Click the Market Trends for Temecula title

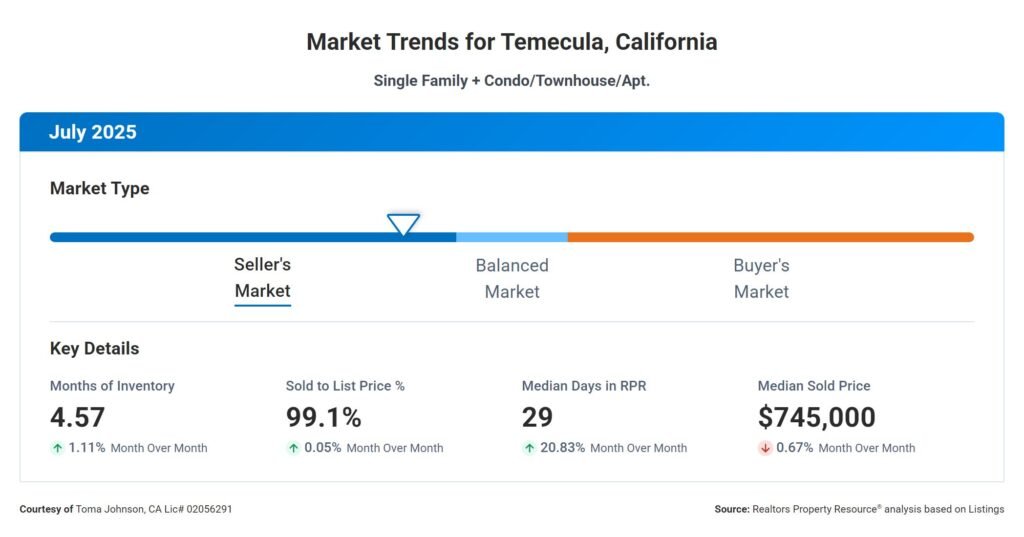511,42
